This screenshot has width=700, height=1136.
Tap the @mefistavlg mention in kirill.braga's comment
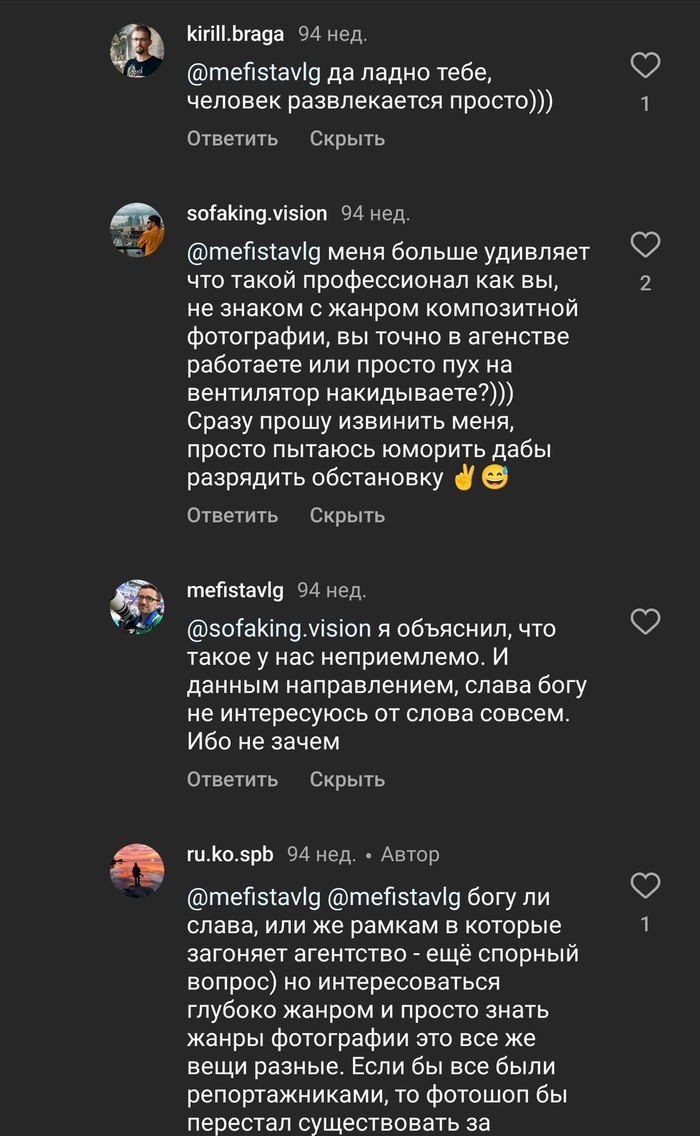pyautogui.click(x=254, y=73)
